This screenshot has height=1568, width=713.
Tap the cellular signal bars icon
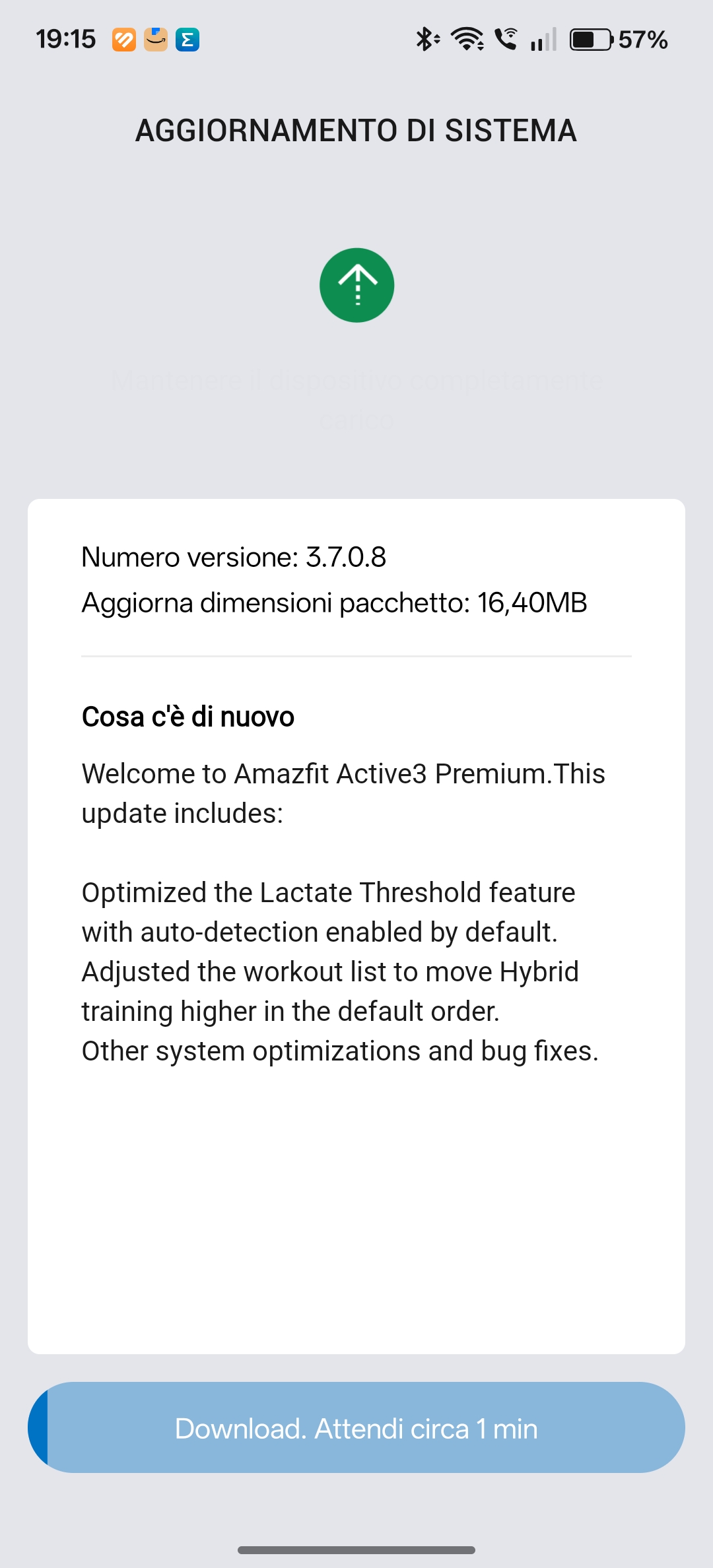(x=543, y=40)
